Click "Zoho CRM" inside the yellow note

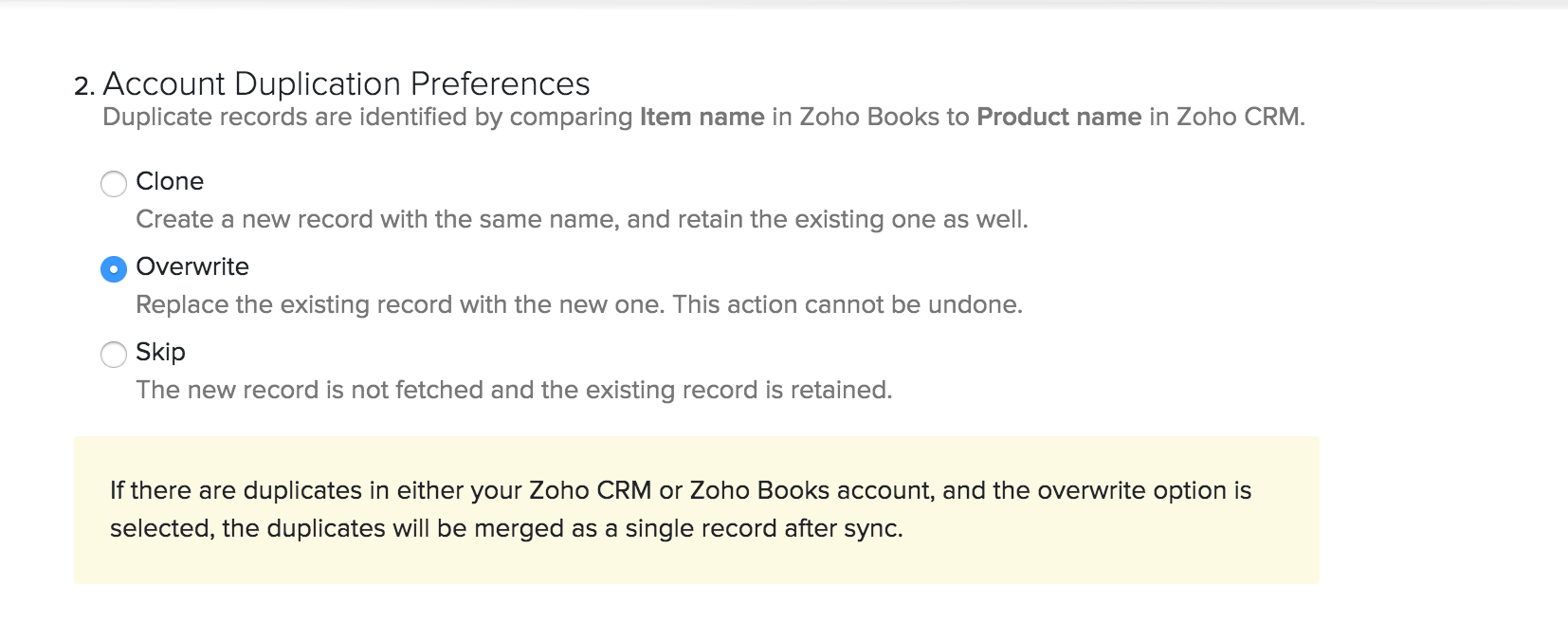[x=590, y=490]
